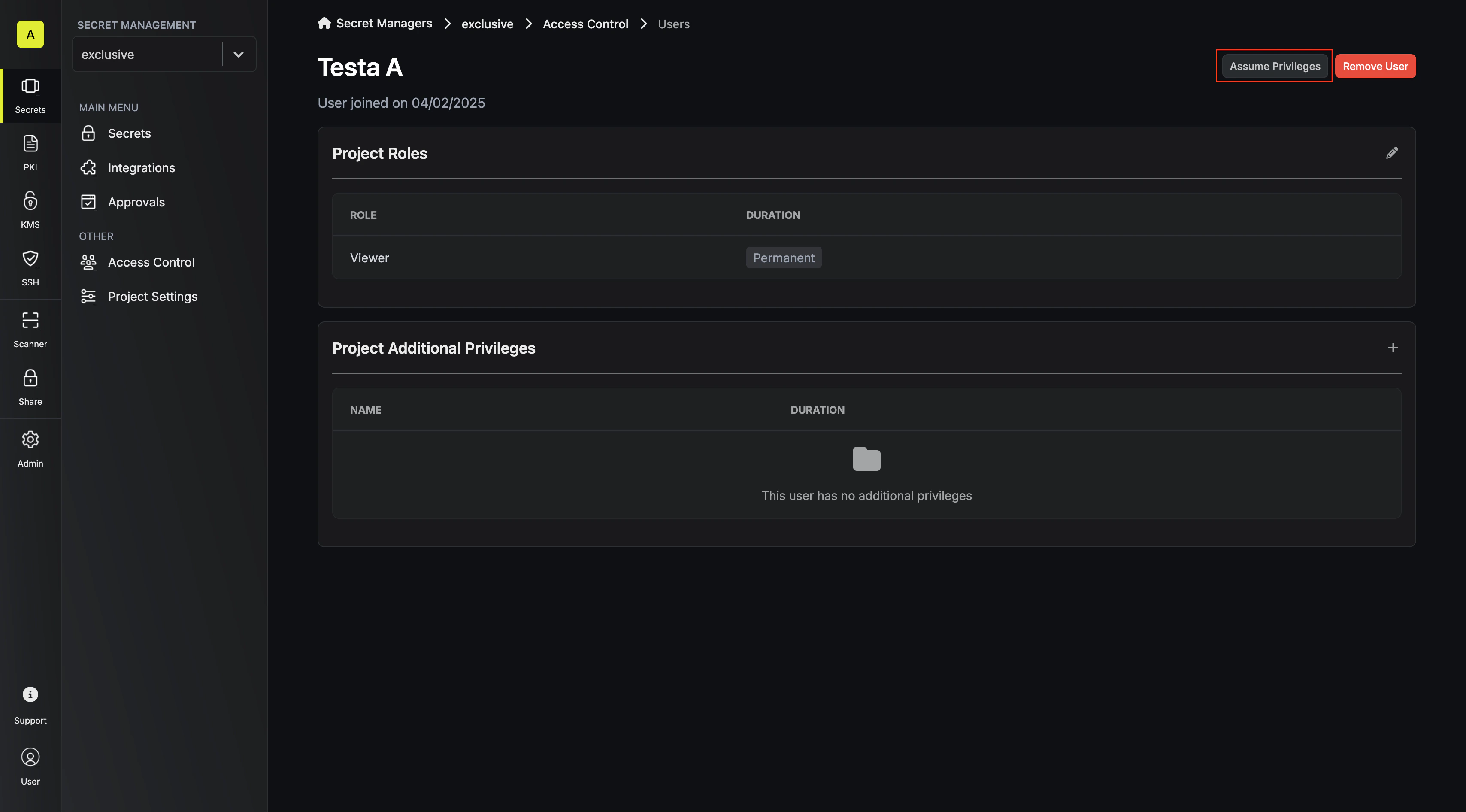
Task: Click the user joined date text
Action: click(401, 103)
